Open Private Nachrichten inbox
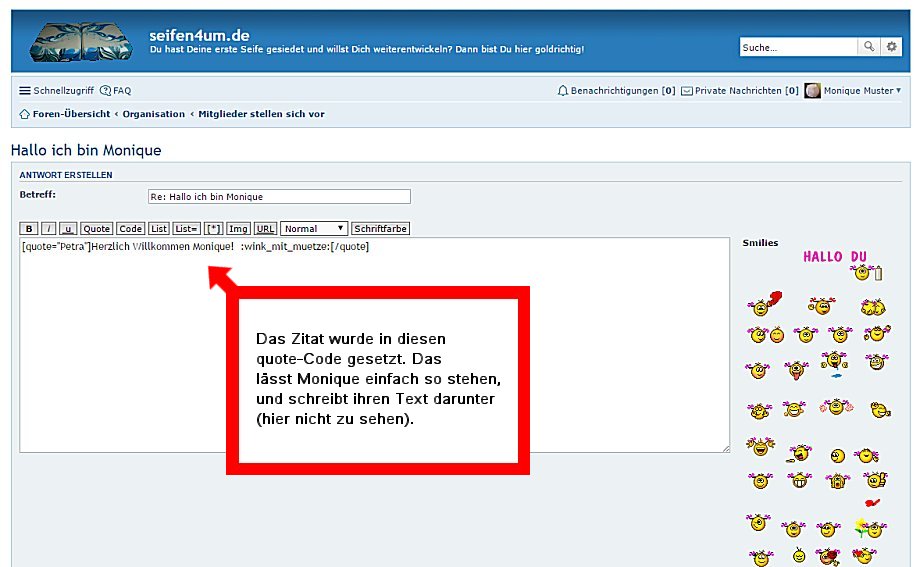This screenshot has height=567, width=920. point(740,90)
